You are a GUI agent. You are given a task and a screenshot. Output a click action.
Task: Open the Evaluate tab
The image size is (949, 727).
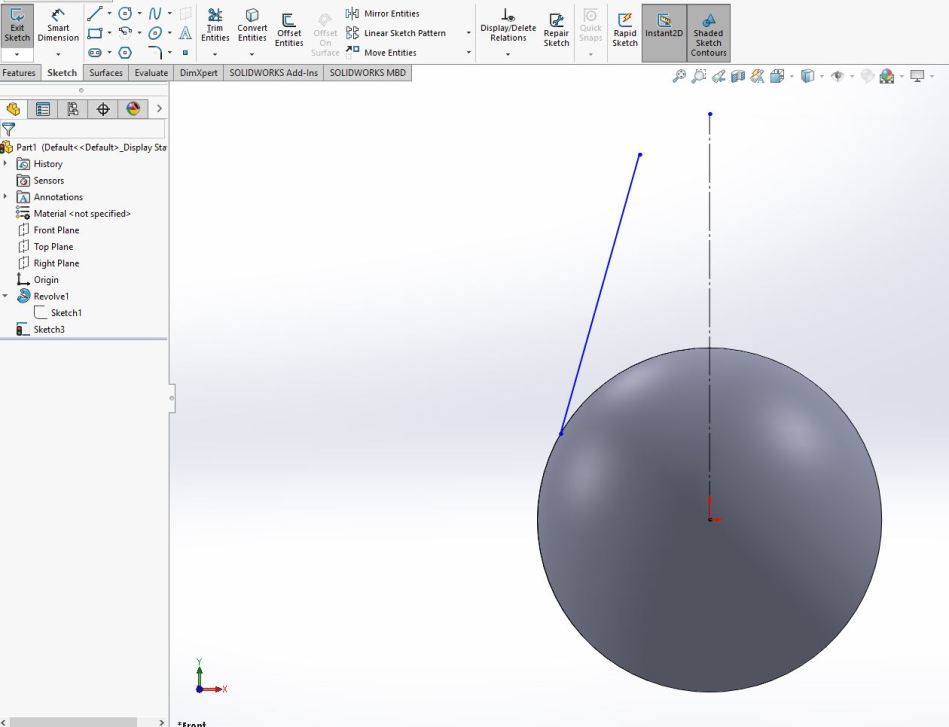point(151,73)
